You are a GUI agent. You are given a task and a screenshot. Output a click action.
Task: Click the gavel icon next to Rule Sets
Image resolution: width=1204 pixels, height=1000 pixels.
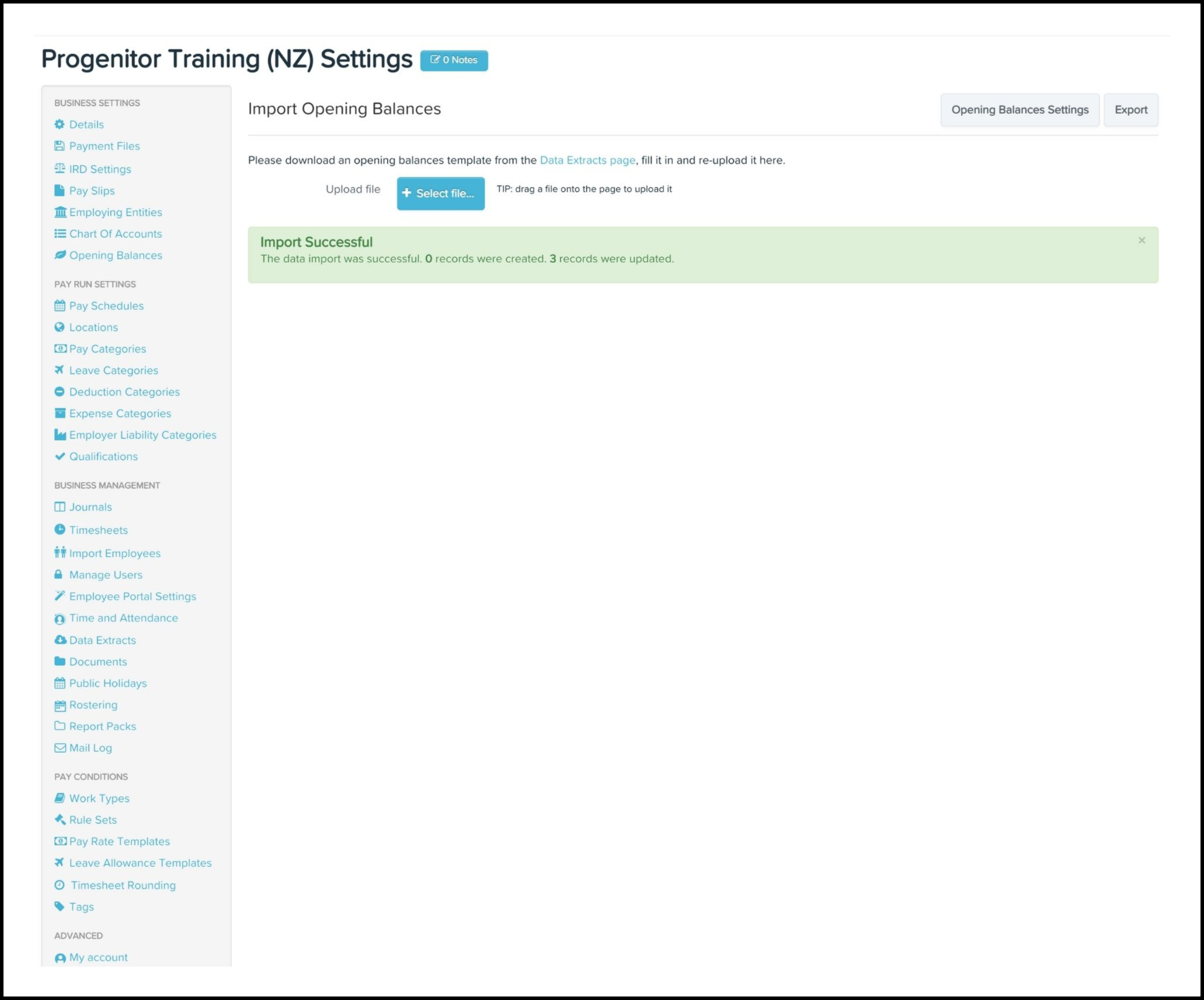60,820
